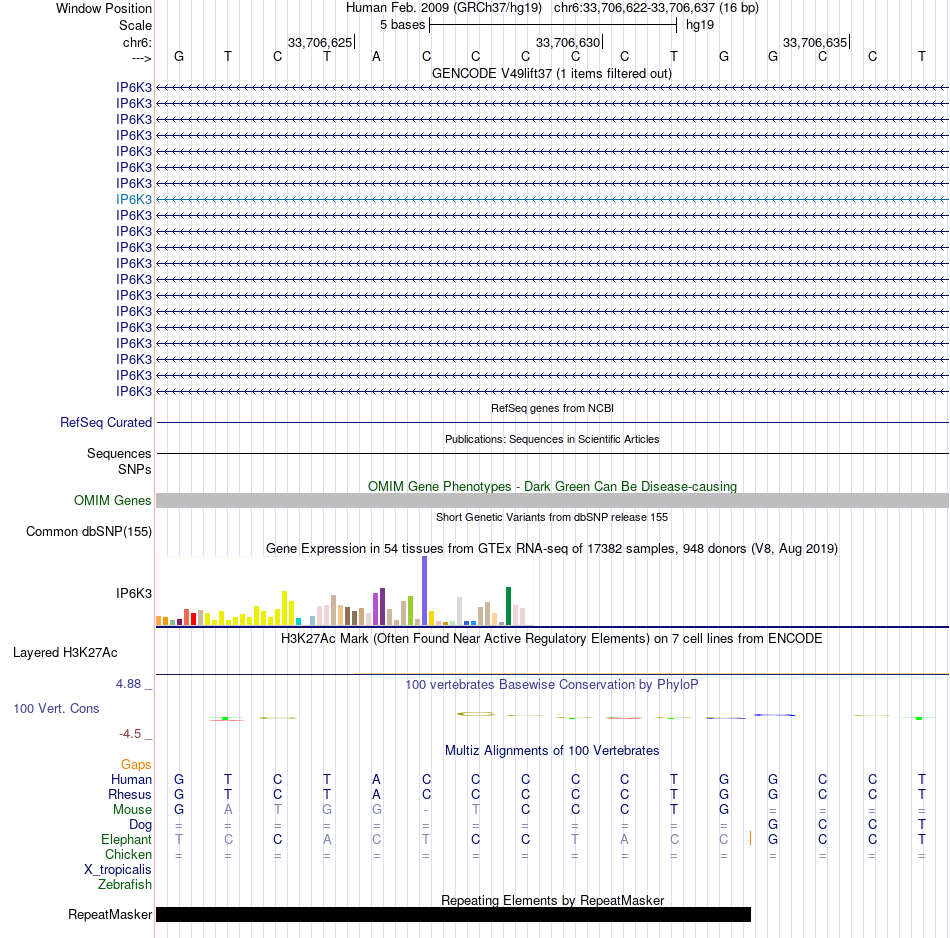Viewport: 950px width, 938px height.
Task: Click the dash gap character in the Mouse row
Action: [426, 810]
